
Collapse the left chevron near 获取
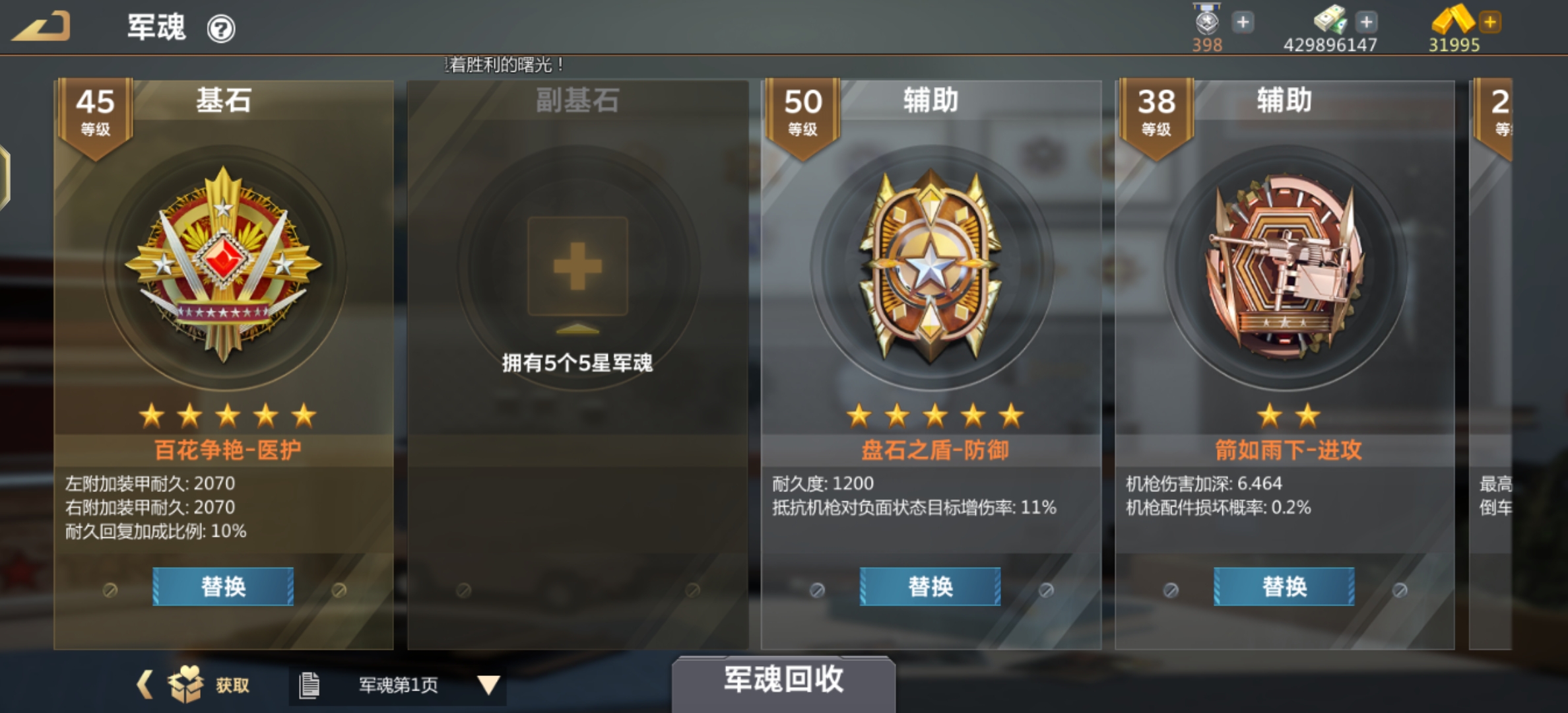pyautogui.click(x=145, y=684)
